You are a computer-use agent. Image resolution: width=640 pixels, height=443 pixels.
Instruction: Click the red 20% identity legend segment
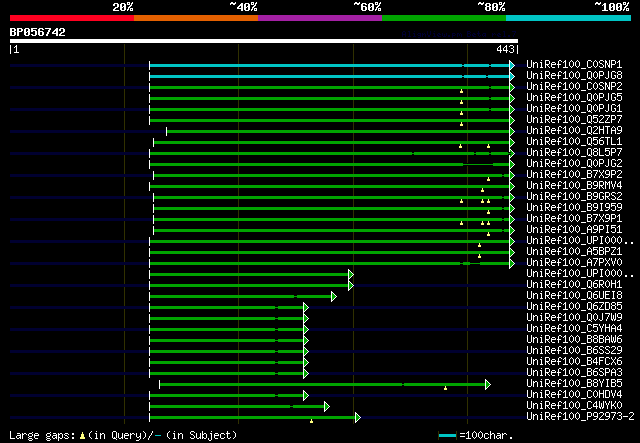pos(72,18)
